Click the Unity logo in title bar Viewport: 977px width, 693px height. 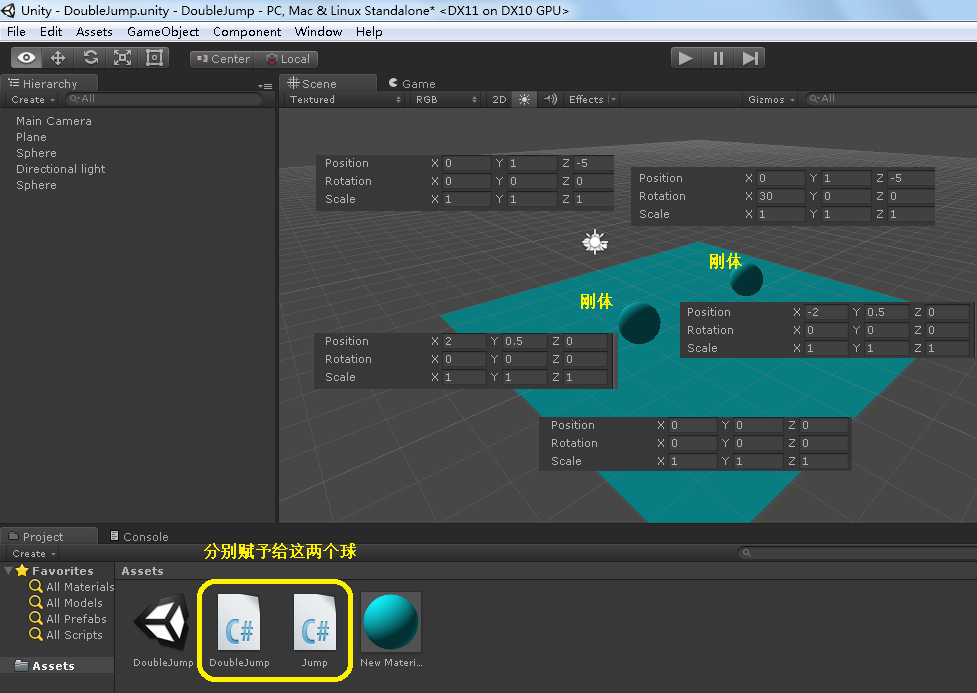tap(9, 10)
